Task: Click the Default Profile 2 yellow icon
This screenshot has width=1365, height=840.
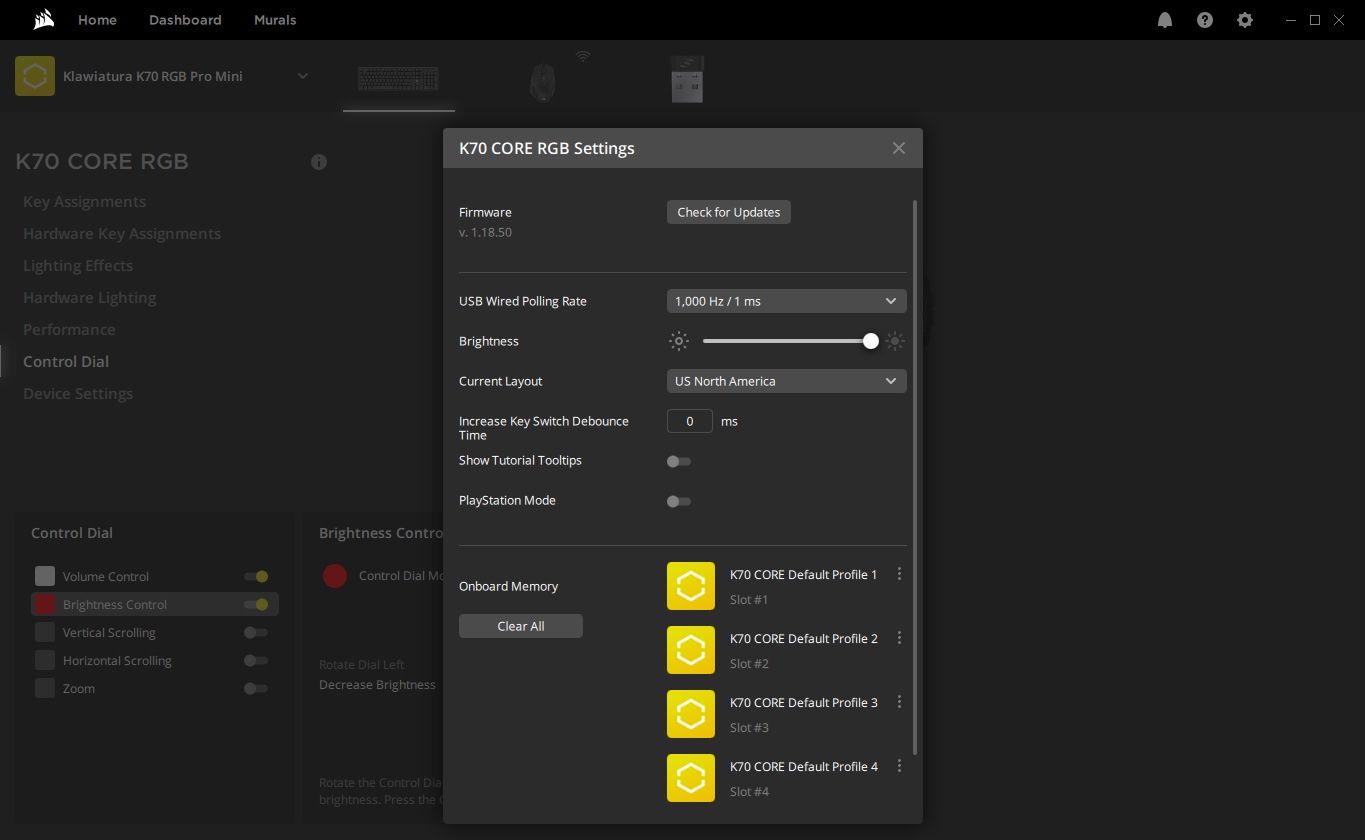Action: click(691, 650)
